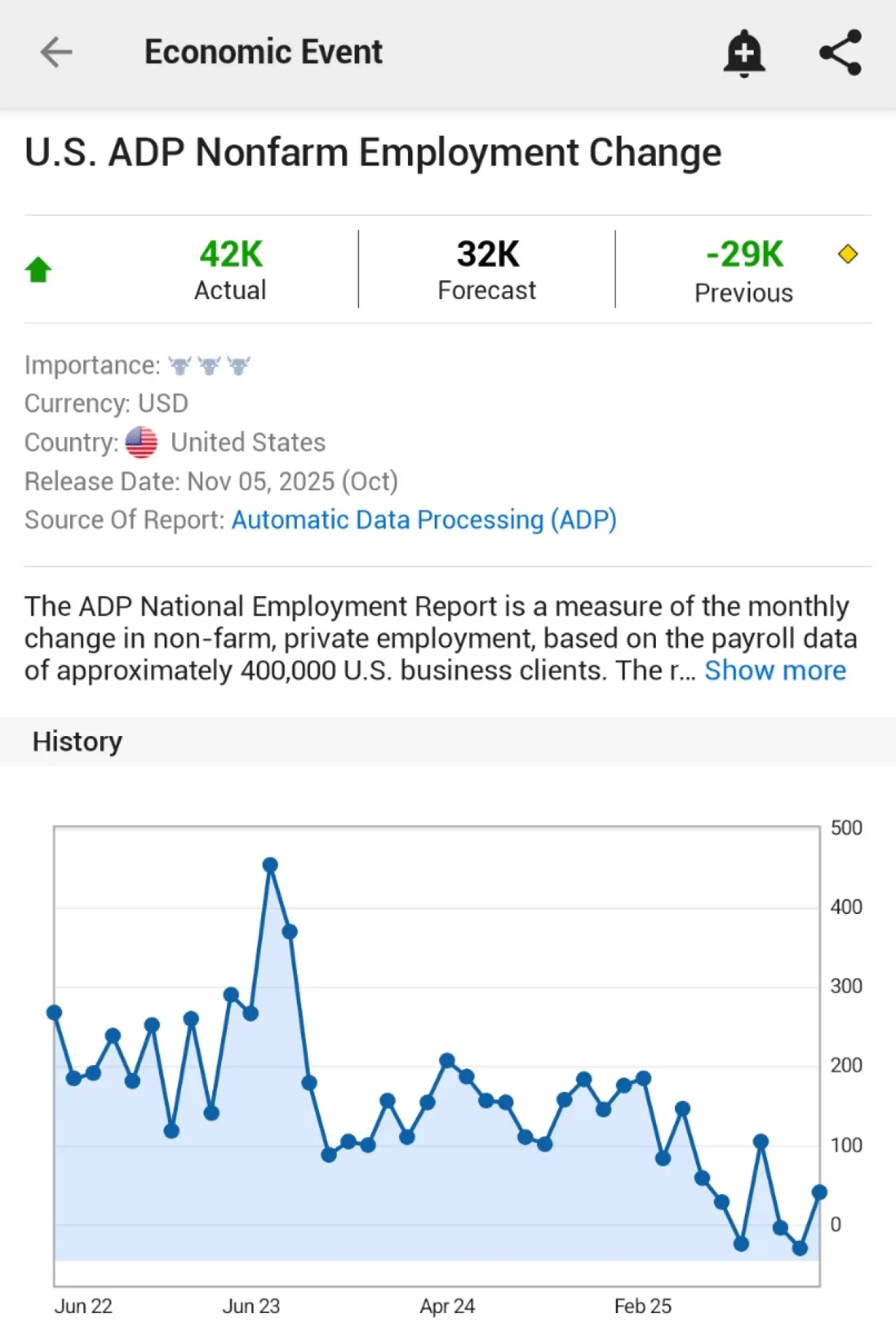The height and width of the screenshot is (1332, 896).
Task: Share this economic event
Action: tap(840, 53)
